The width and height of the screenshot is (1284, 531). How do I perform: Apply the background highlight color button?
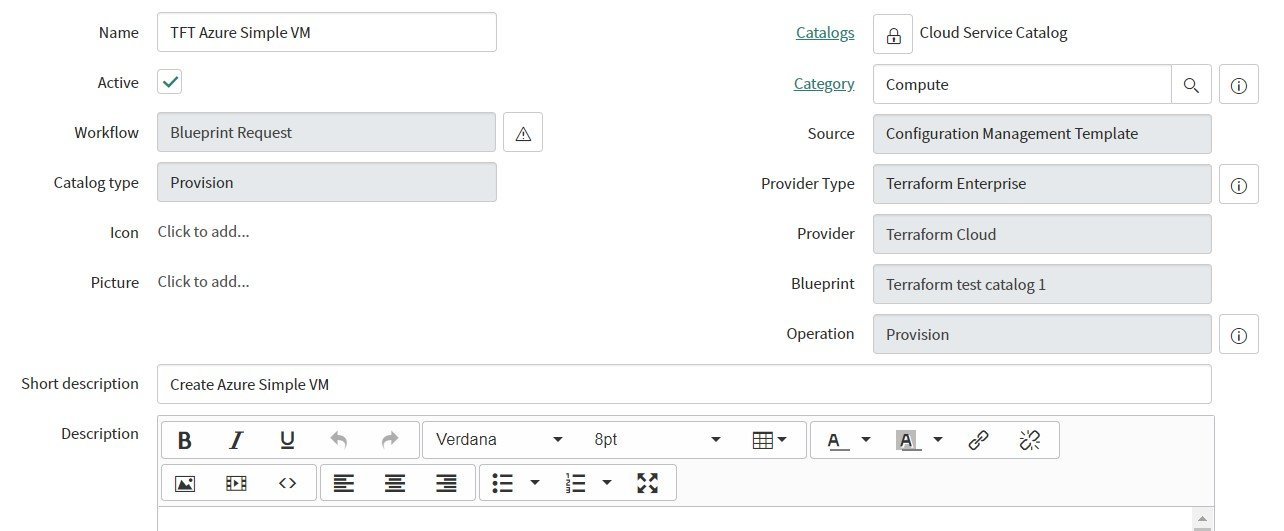[908, 440]
